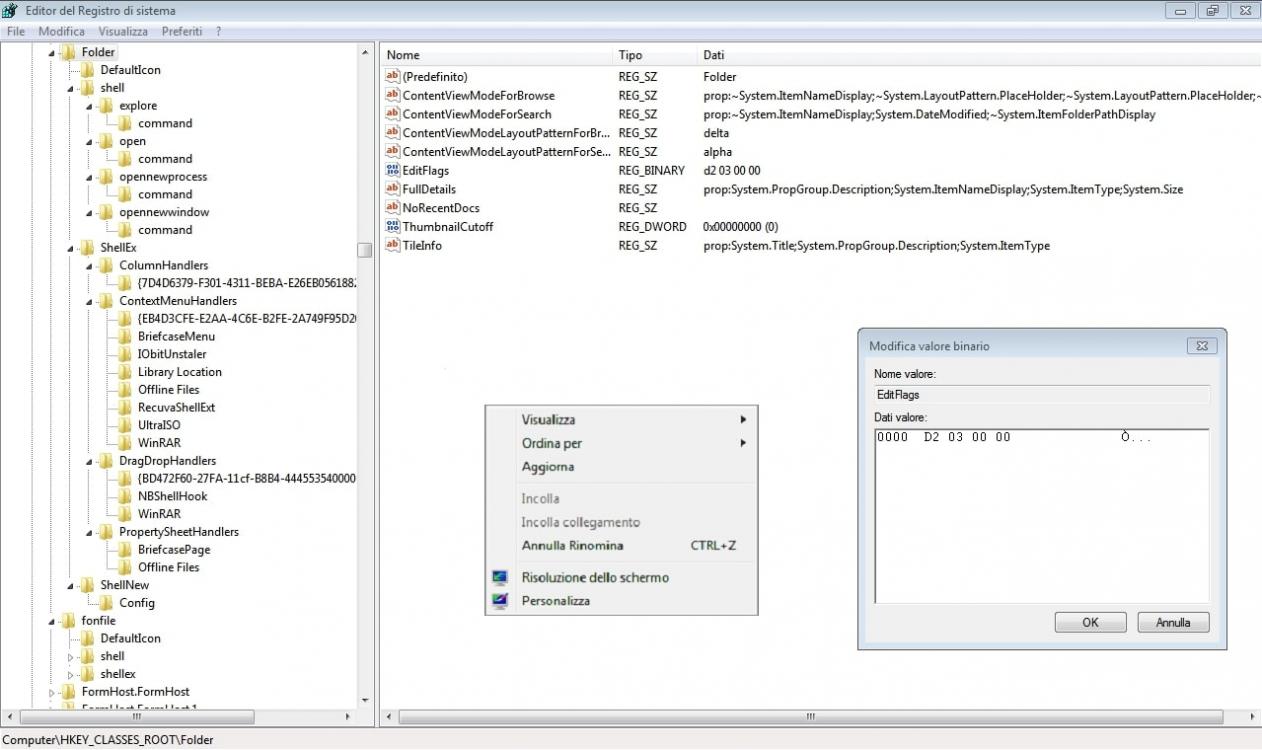1262x750 pixels.
Task: Click the ThumbnailCutoff DWORD value icon
Action: (x=392, y=227)
